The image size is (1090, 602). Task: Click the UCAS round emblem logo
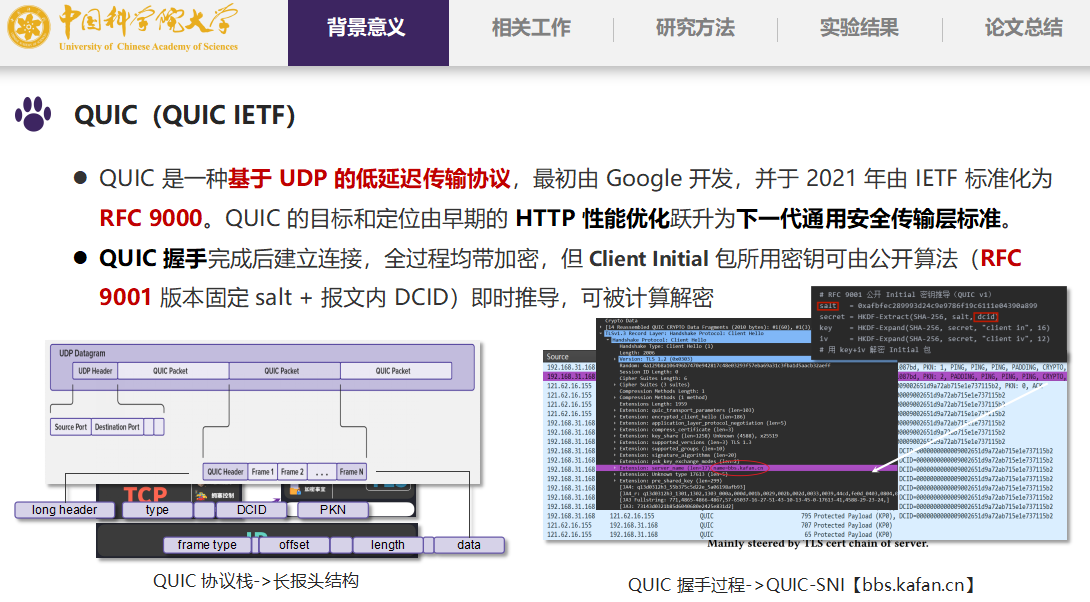29,27
